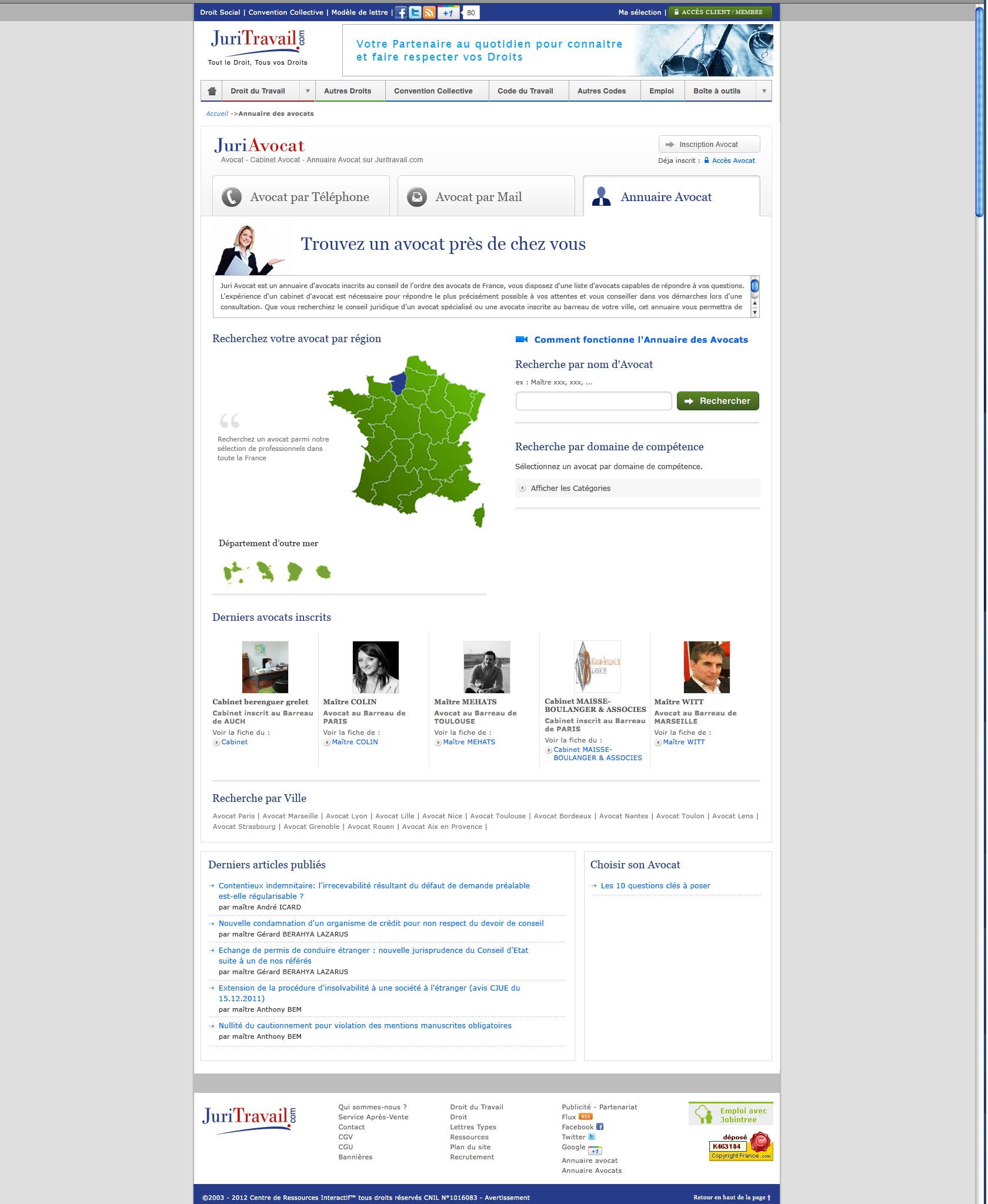Open the Avocat Marseille city link

click(x=290, y=816)
